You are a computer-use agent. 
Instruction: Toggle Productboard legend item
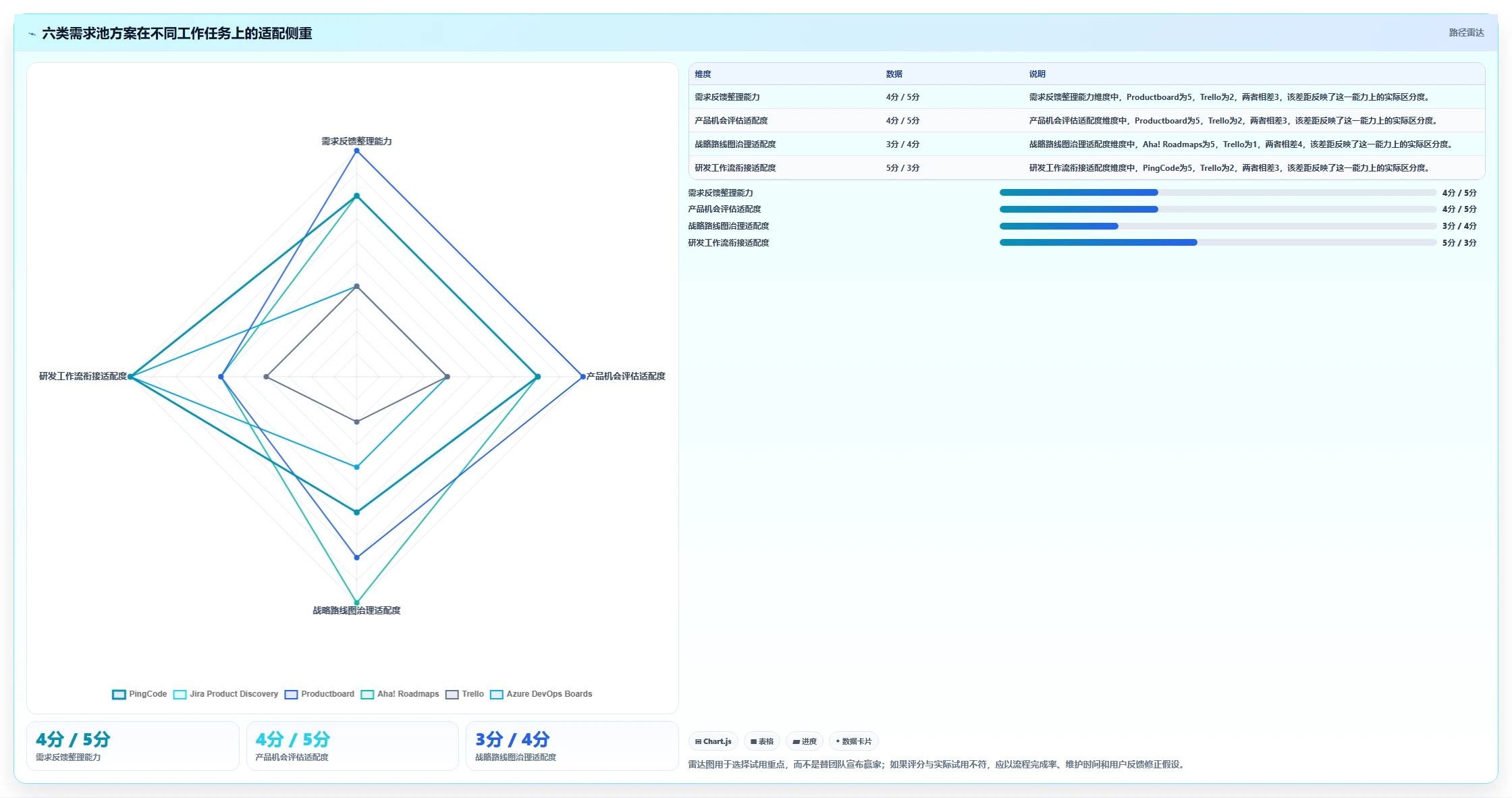point(319,694)
